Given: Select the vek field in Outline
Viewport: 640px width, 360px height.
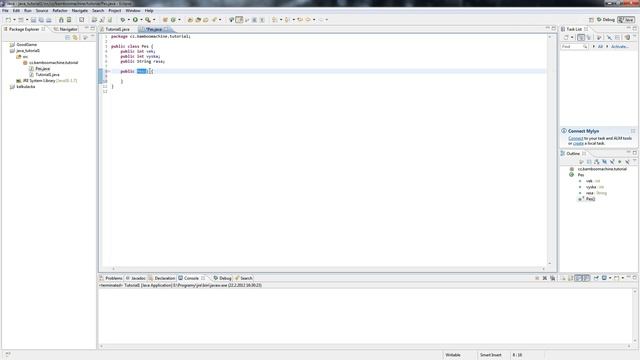Looking at the screenshot, I should tap(589, 181).
